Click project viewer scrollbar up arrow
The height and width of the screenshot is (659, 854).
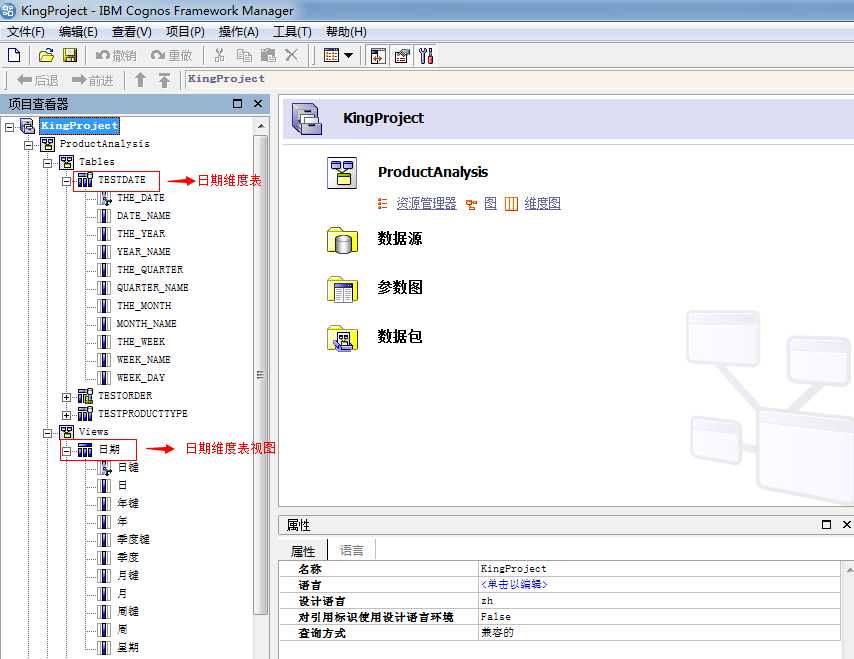click(261, 126)
